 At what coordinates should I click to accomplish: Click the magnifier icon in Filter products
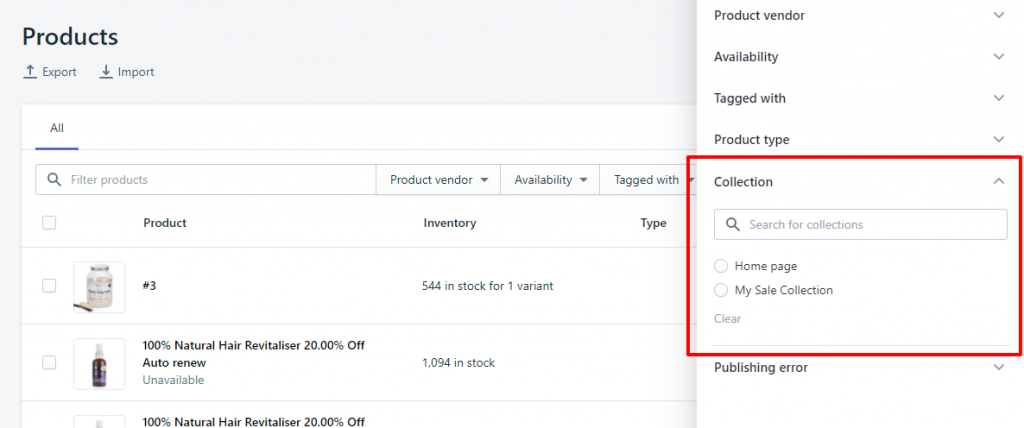tap(55, 180)
